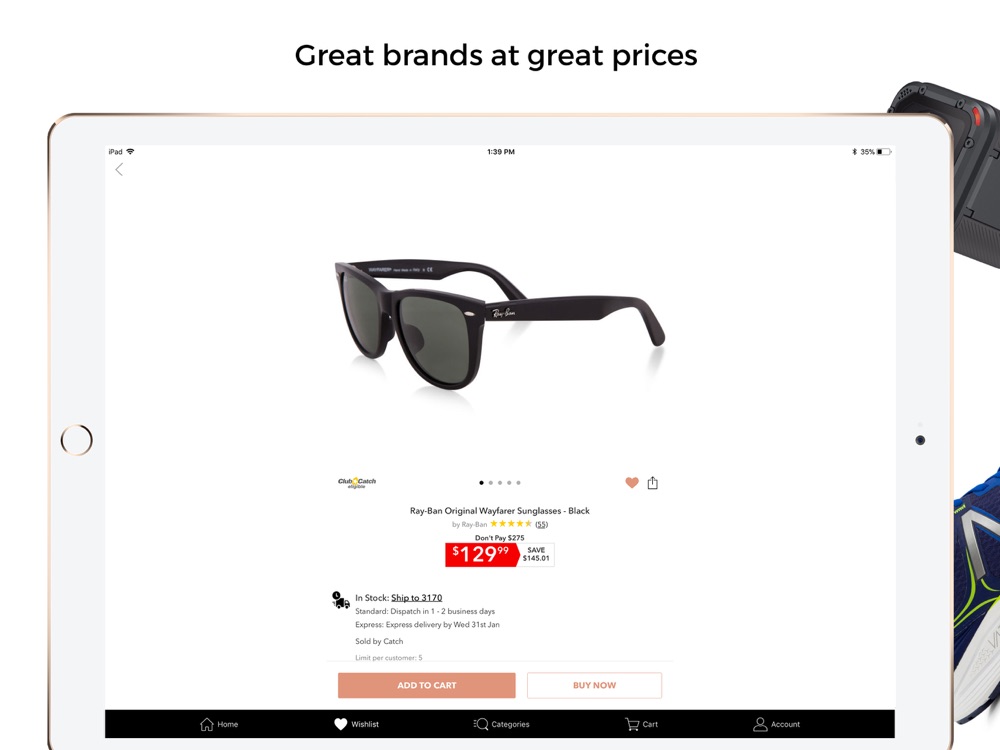Toggle the heart favorite icon
Image resolution: width=1000 pixels, height=750 pixels.
pyautogui.click(x=632, y=483)
